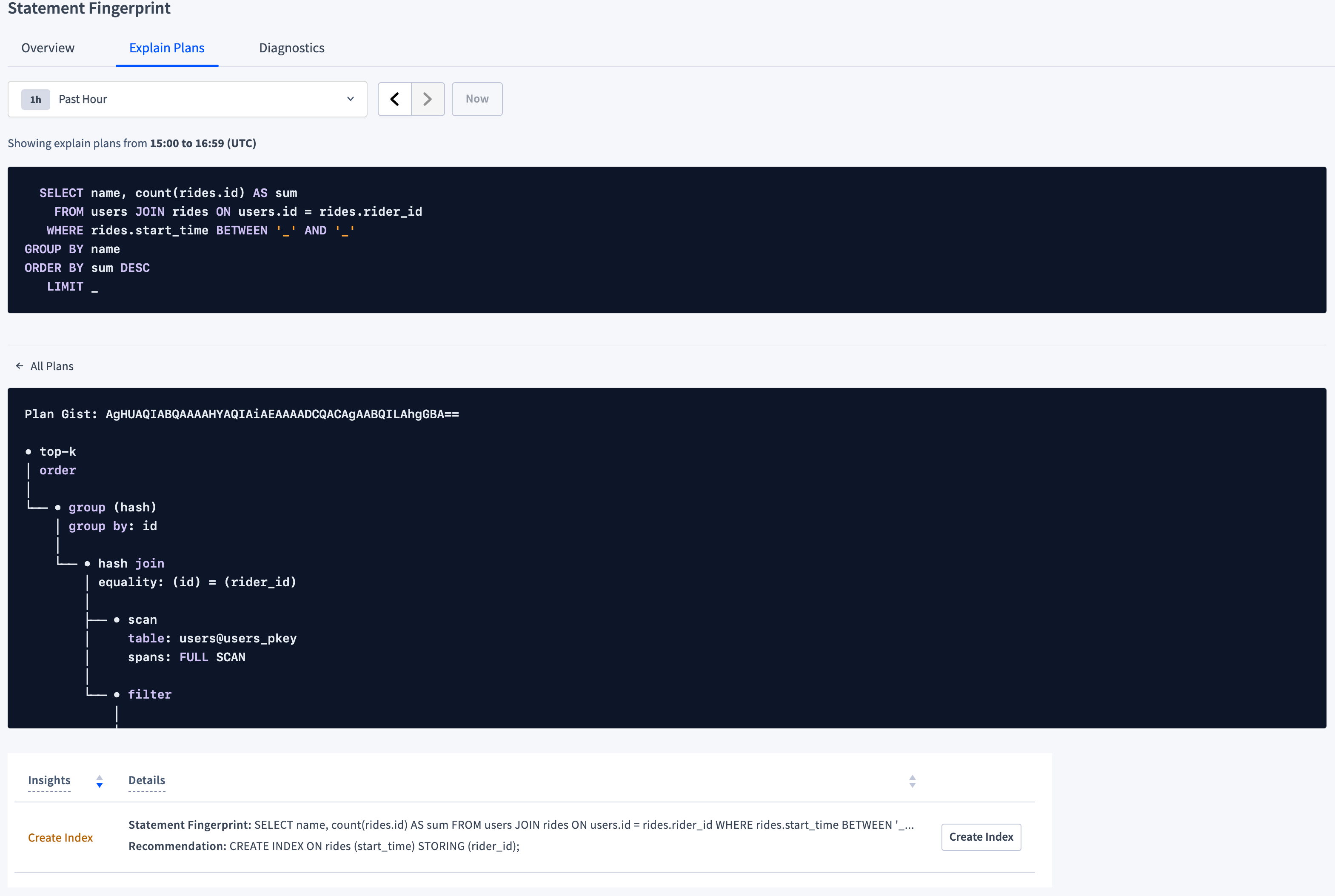Select the Diagnostics tab
Viewport: 1335px width, 896px height.
pos(291,47)
